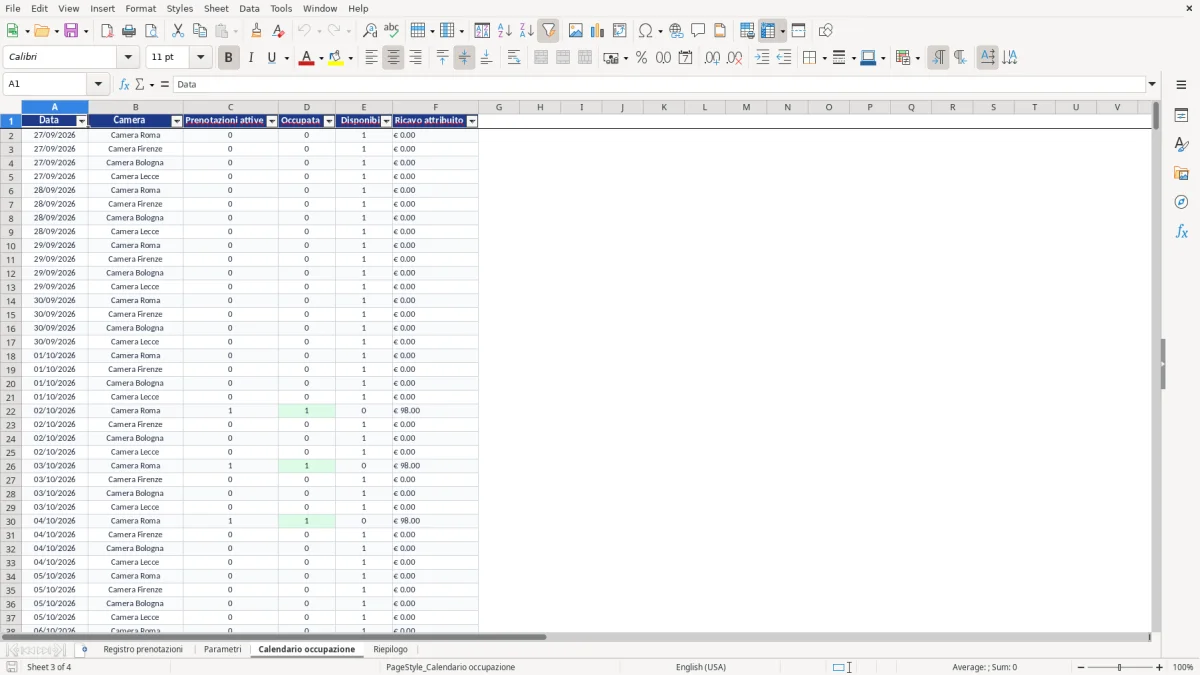The height and width of the screenshot is (675, 1200).
Task: Open Occupata column filter dropdown
Action: point(329,121)
